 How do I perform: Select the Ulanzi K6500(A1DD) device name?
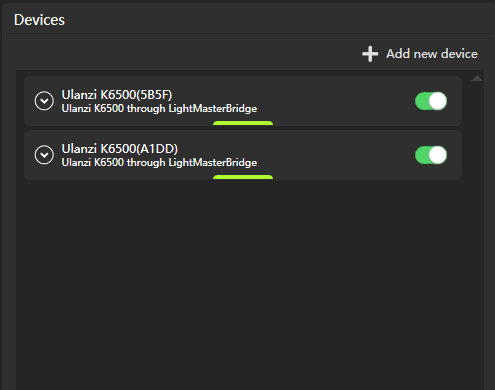(120, 149)
